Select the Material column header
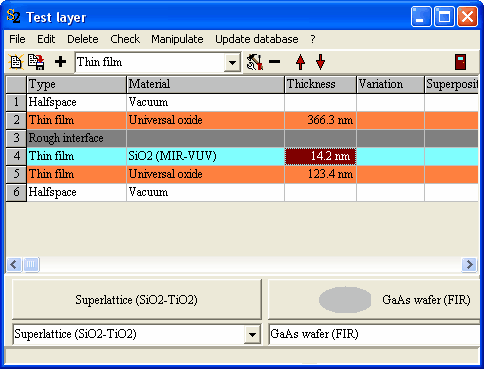484x369 pixels. click(205, 84)
